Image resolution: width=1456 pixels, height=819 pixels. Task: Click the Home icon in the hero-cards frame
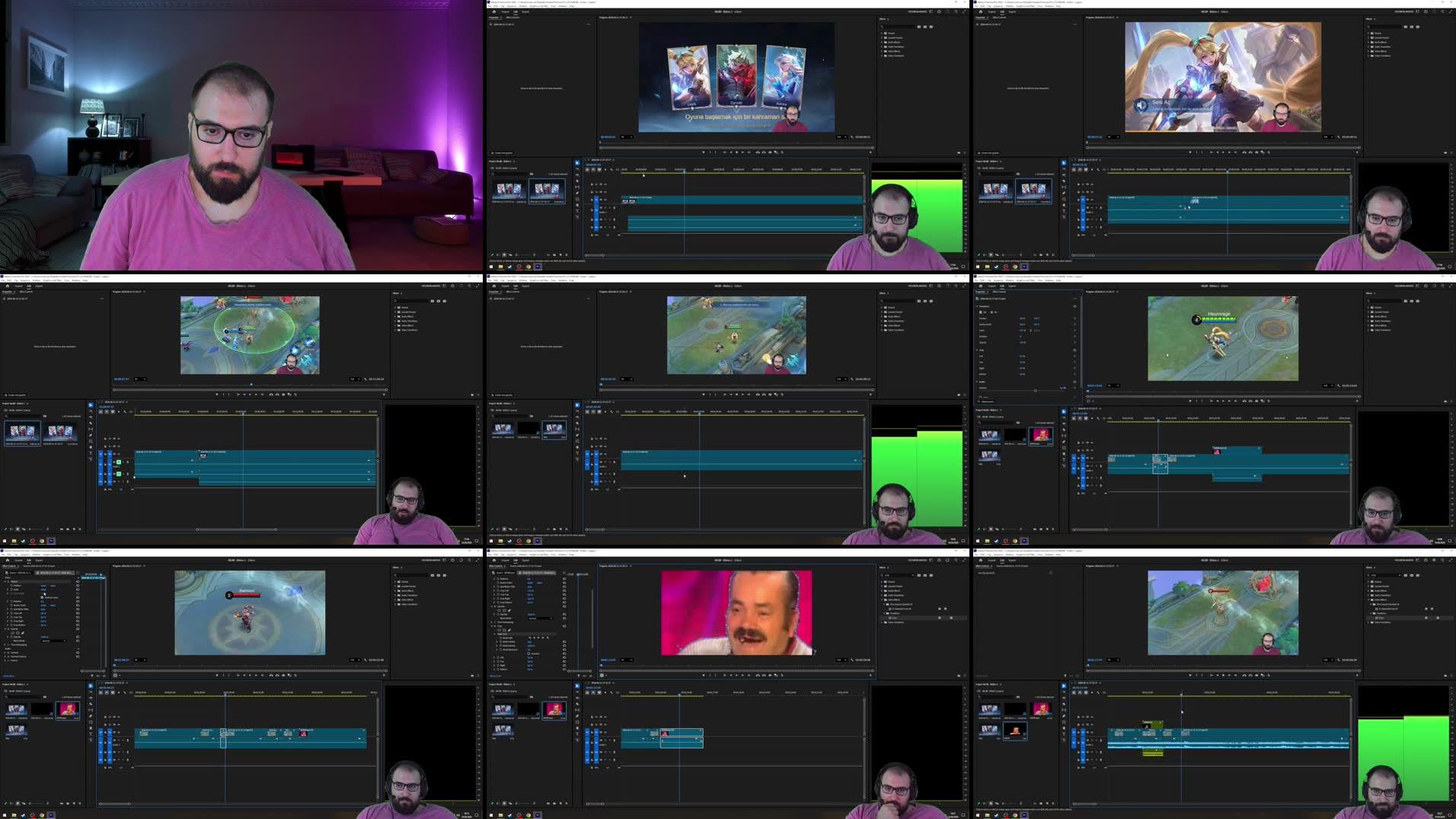(494, 11)
